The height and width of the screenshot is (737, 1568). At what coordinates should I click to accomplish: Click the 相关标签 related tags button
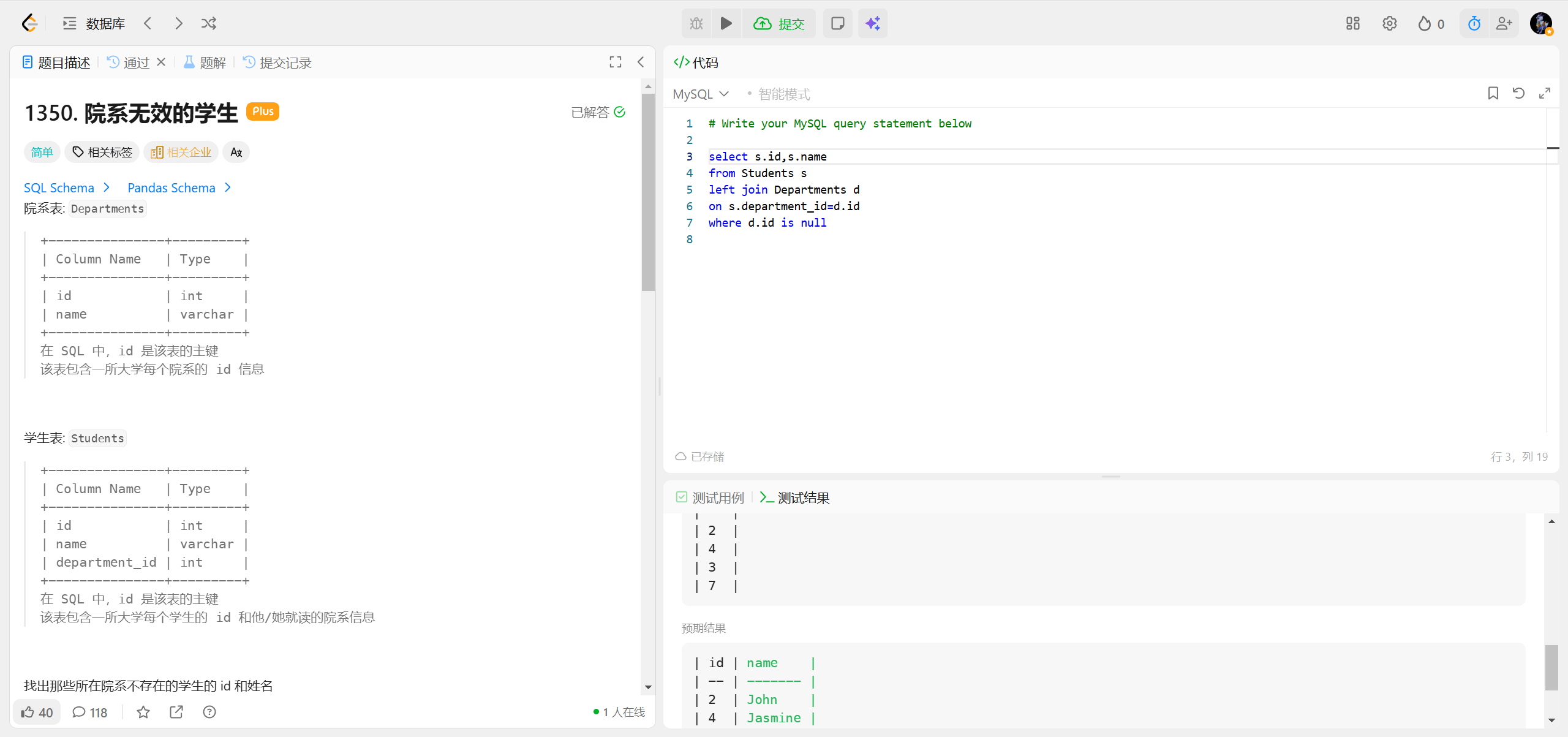102,152
